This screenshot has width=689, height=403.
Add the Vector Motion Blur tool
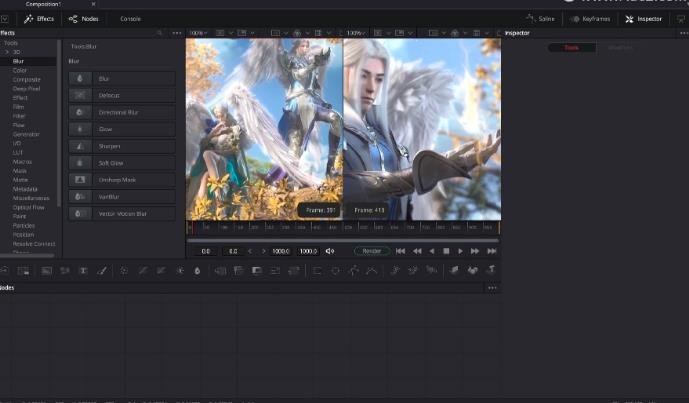(x=122, y=214)
